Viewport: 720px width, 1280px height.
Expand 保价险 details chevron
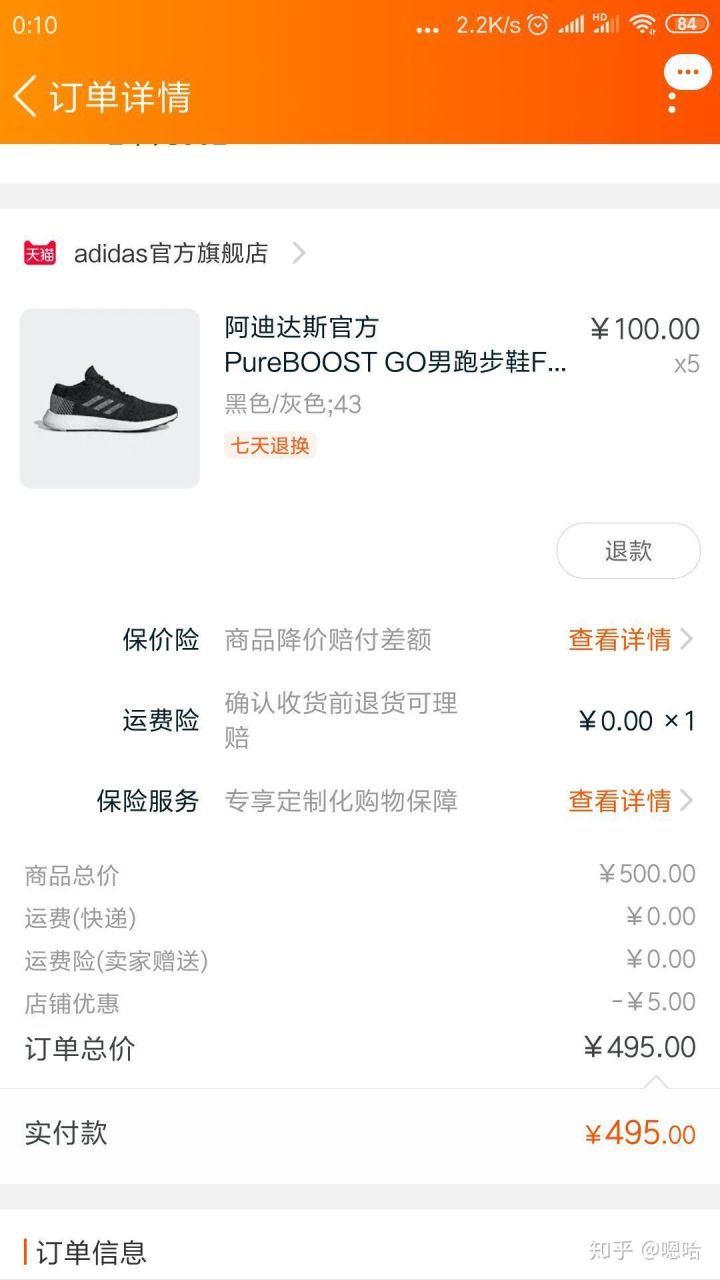[687, 639]
